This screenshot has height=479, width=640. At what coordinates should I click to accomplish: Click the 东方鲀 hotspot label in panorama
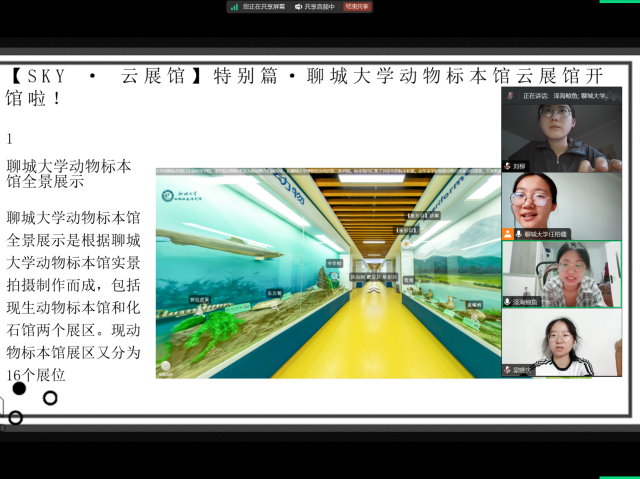[x=274, y=293]
